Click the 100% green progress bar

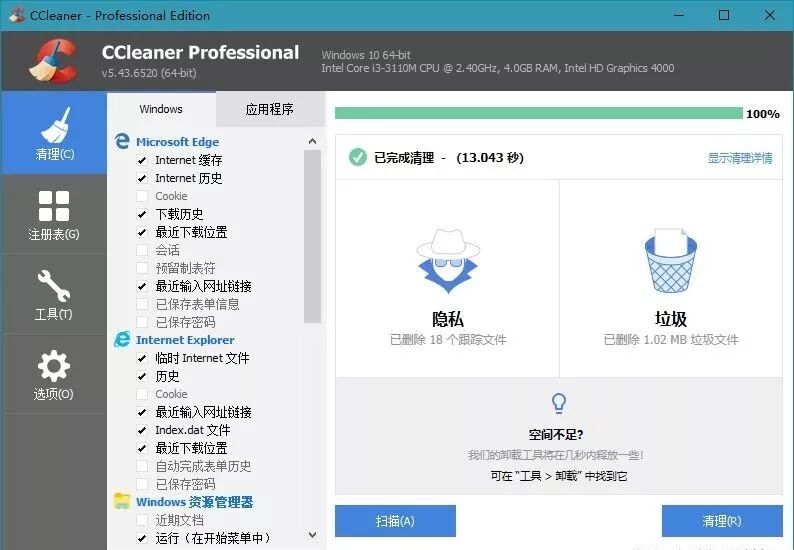tap(539, 113)
